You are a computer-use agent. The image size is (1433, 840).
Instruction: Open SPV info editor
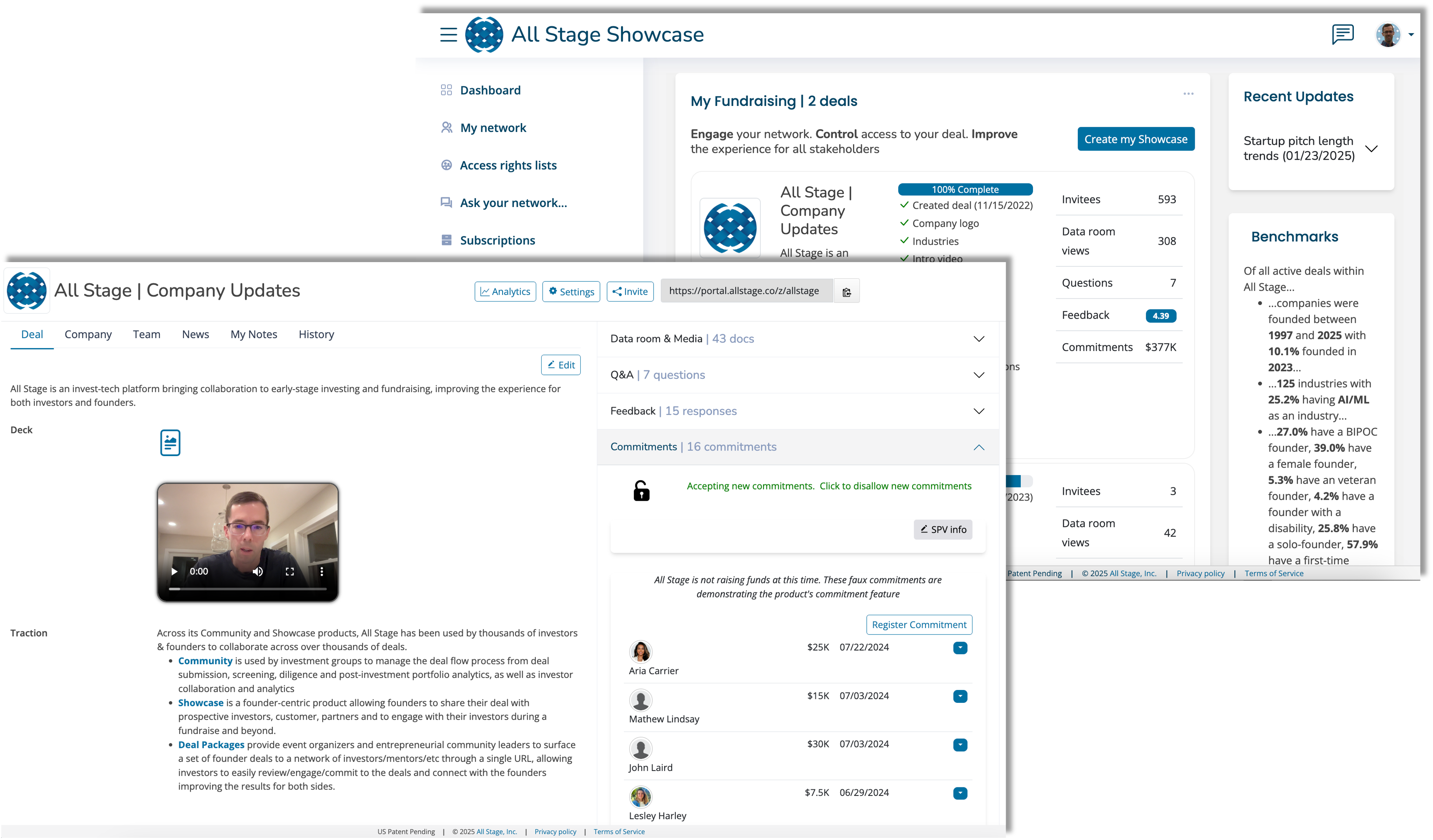(943, 530)
